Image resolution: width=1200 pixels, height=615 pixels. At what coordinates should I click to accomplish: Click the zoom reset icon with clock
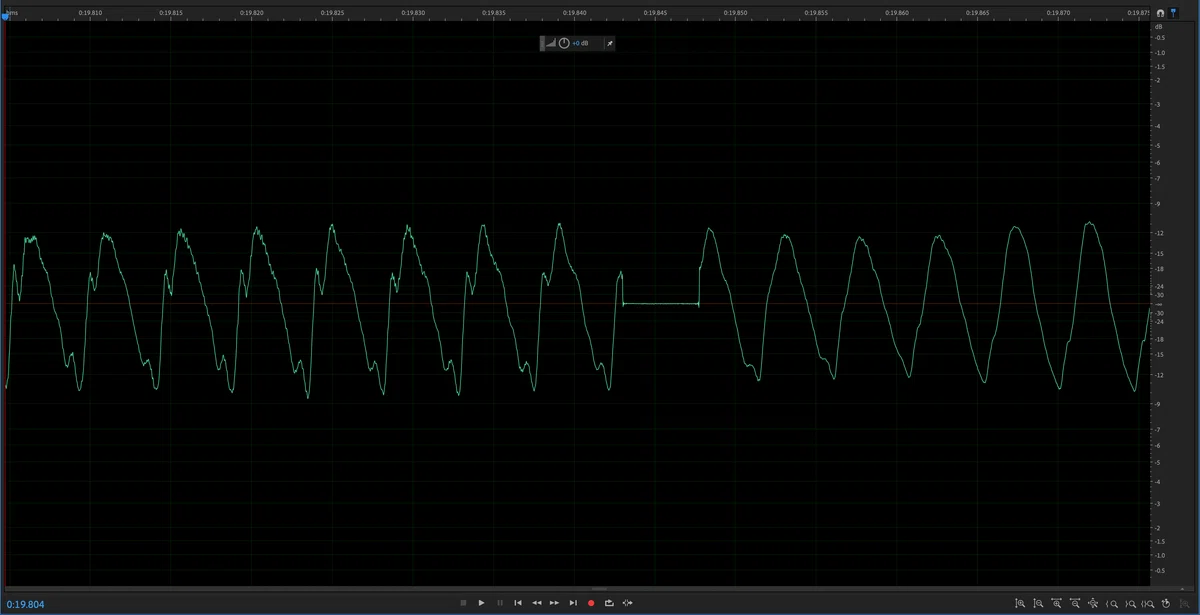coord(1166,603)
